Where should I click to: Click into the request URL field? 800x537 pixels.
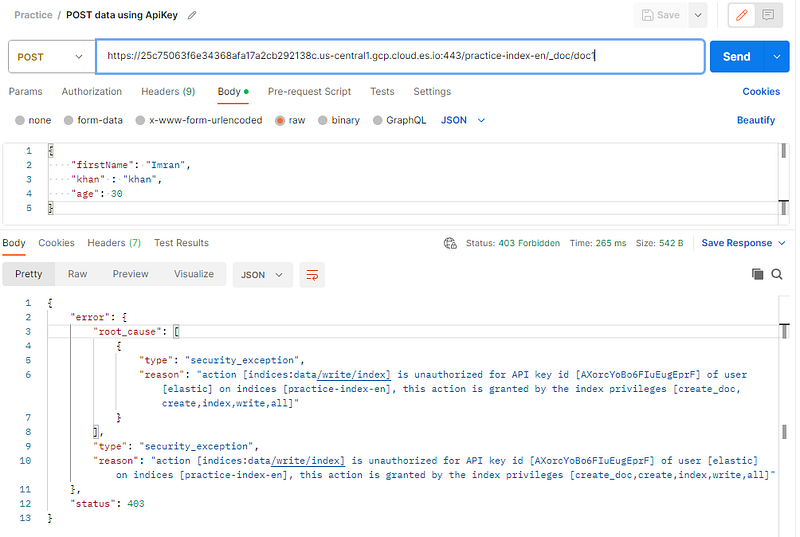click(401, 56)
